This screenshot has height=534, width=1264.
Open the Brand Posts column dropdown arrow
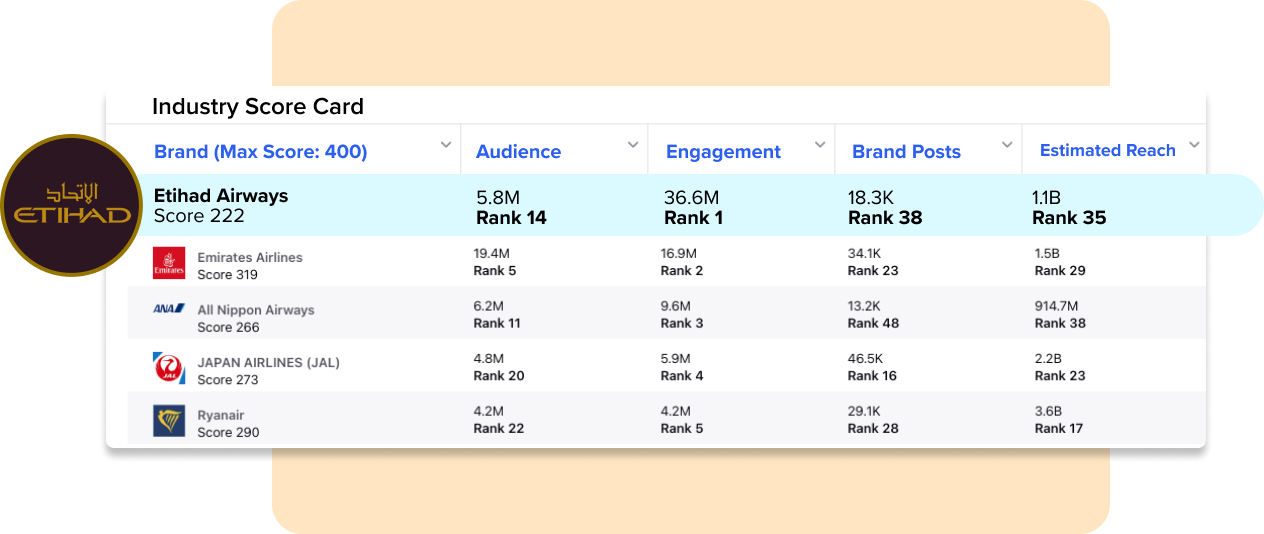pyautogui.click(x=1007, y=146)
